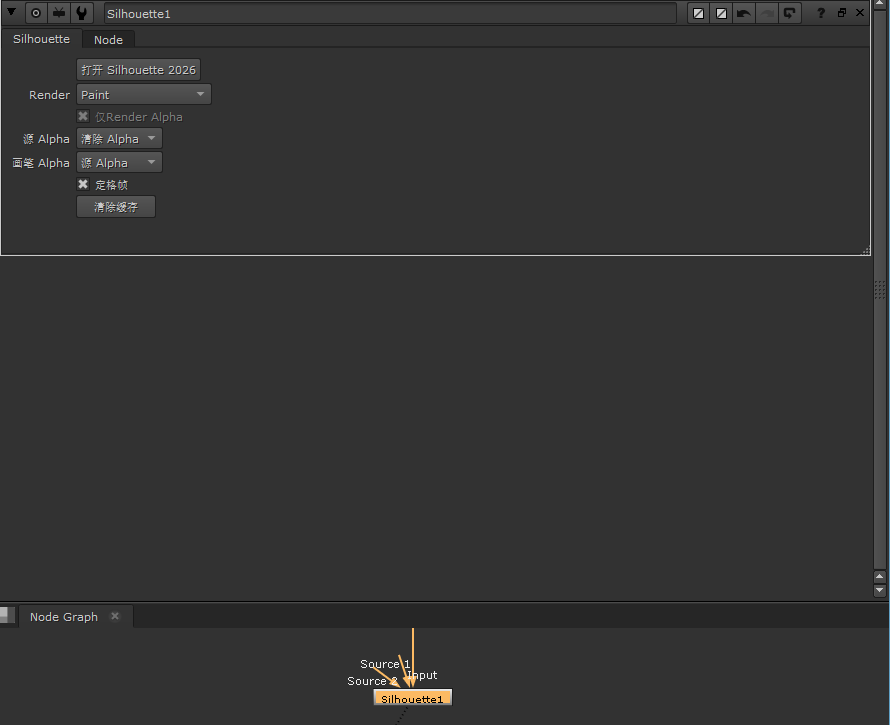890x725 pixels.
Task: Collapse the Silhouette1 properties panel arrow
Action: 11,12
